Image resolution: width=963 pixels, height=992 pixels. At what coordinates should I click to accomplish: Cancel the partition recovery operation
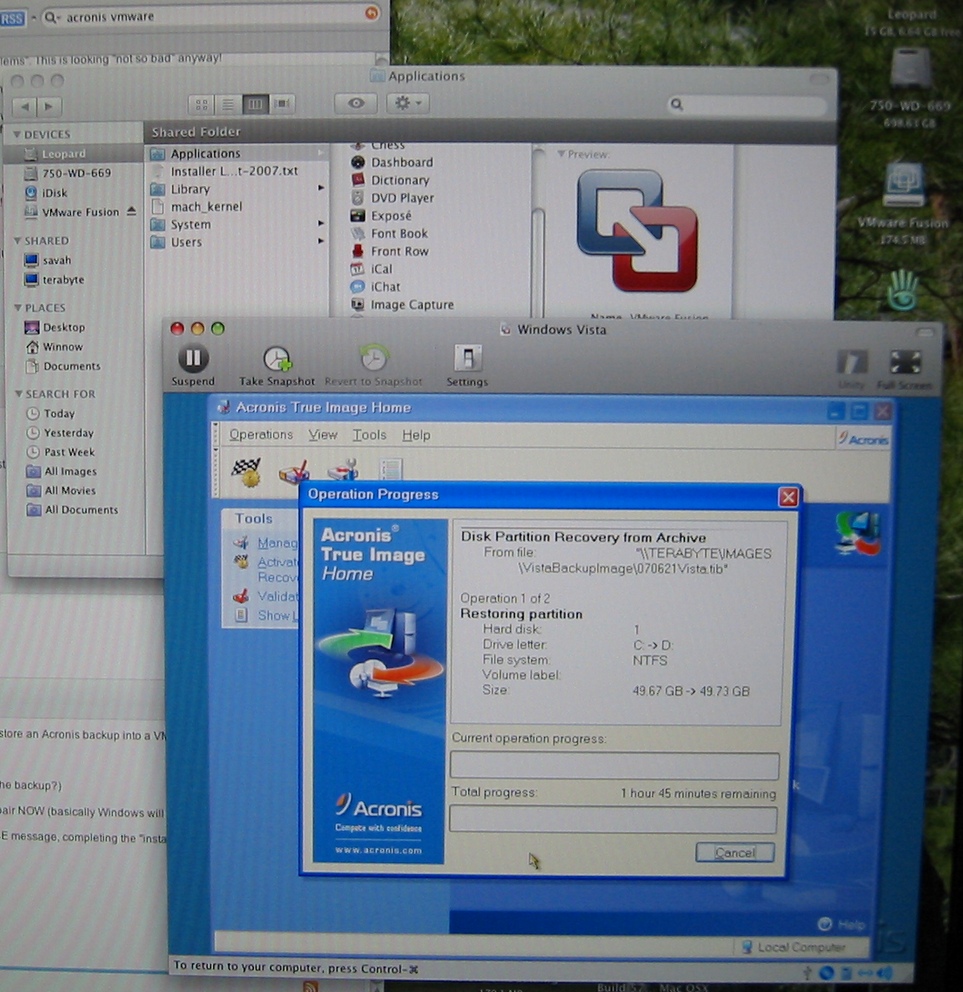click(735, 852)
